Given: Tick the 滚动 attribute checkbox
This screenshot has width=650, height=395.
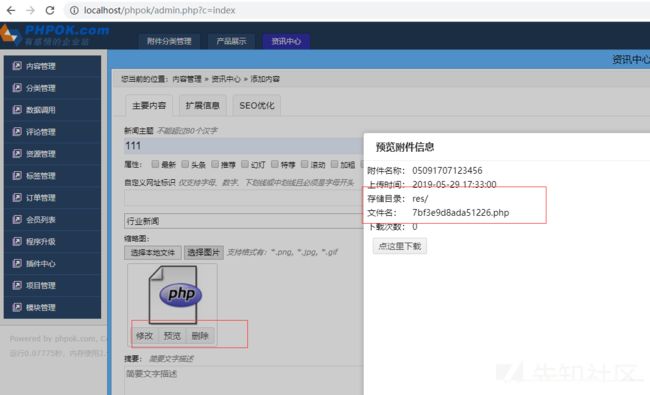Looking at the screenshot, I should tap(305, 164).
